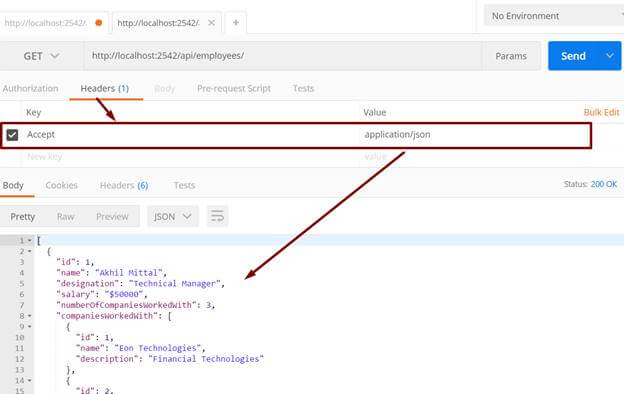Switch to the Pre-request Script tab
The height and width of the screenshot is (394, 624).
click(234, 88)
